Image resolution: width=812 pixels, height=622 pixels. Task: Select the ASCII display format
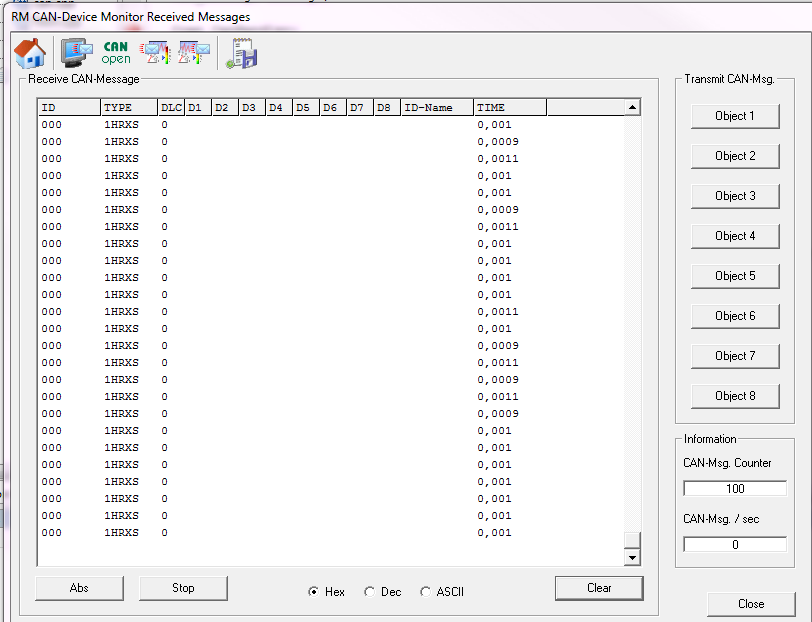426,592
